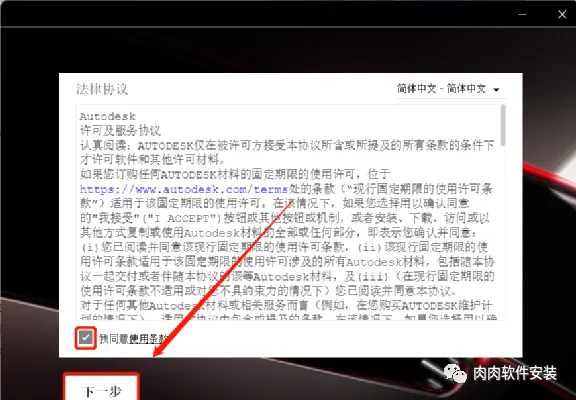Click the 许可及服务协议 line
576x400 pixels.
point(120,131)
